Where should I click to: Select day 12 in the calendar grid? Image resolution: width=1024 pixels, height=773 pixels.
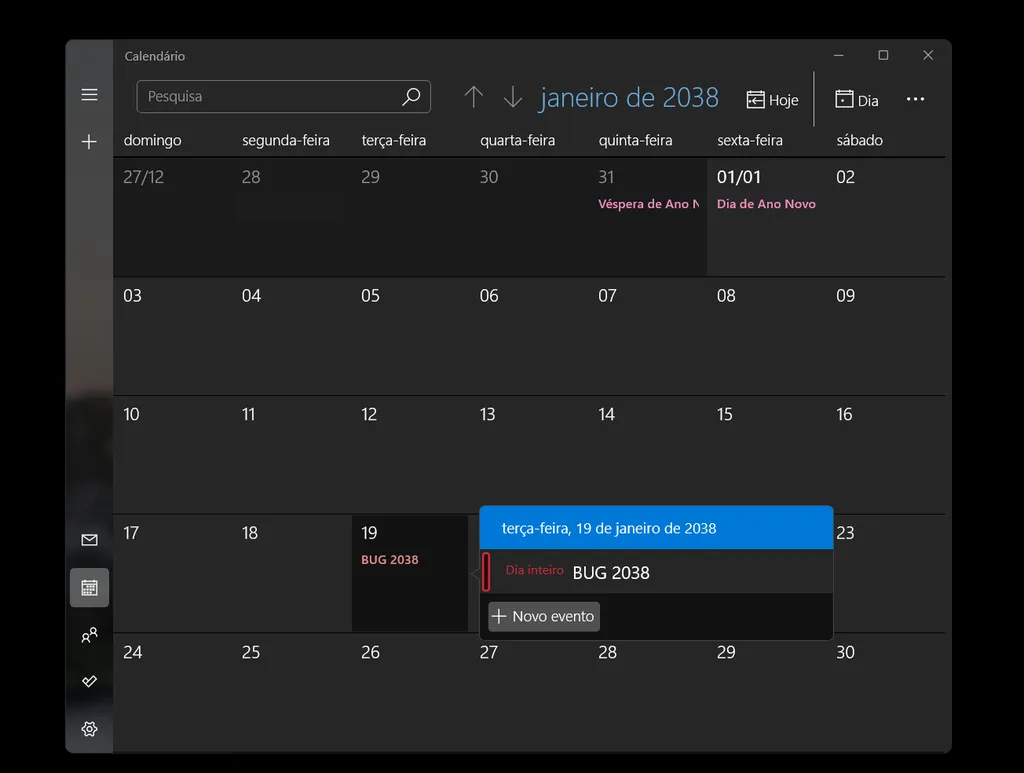[x=410, y=455]
